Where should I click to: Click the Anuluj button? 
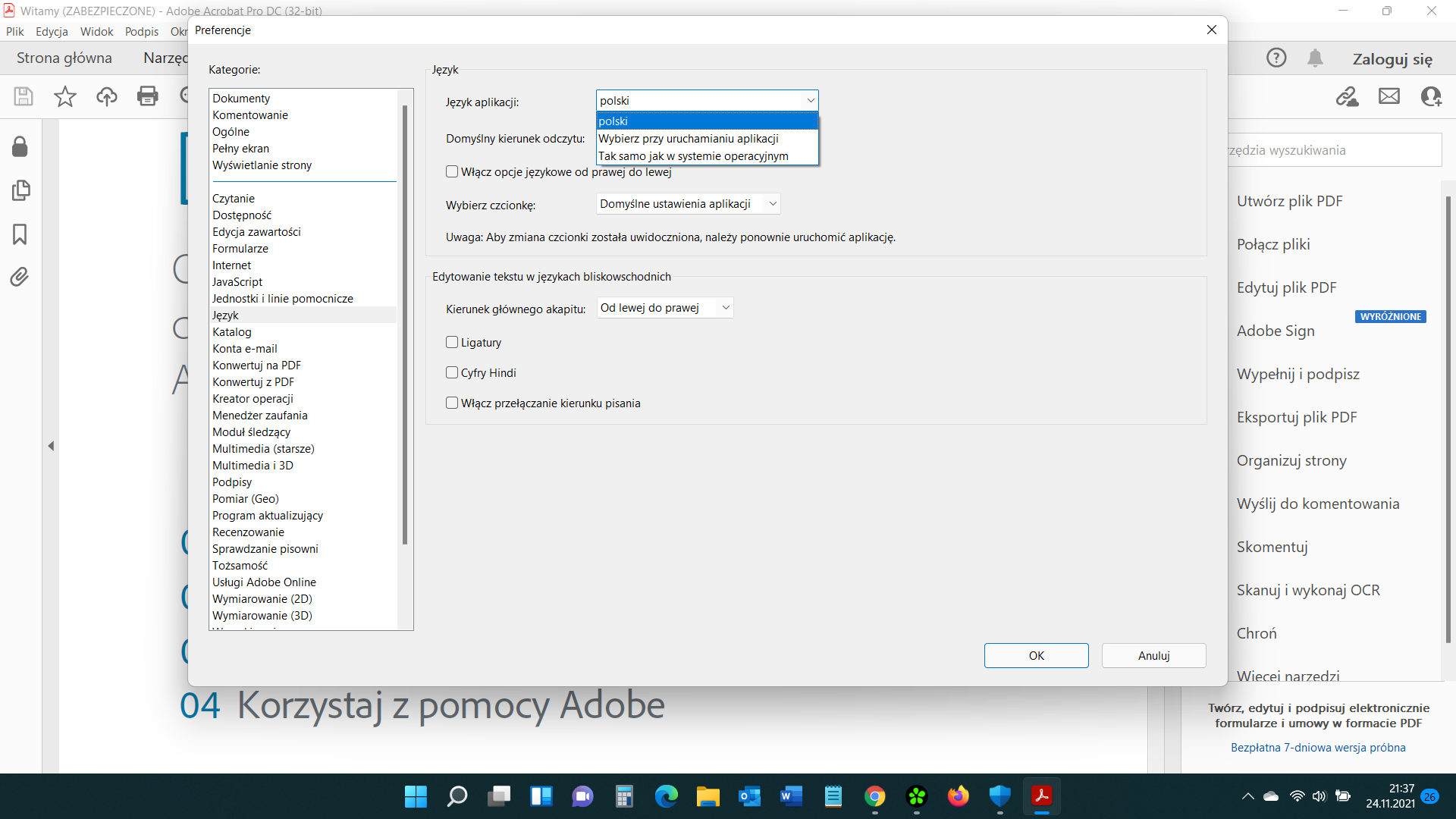(x=1153, y=655)
